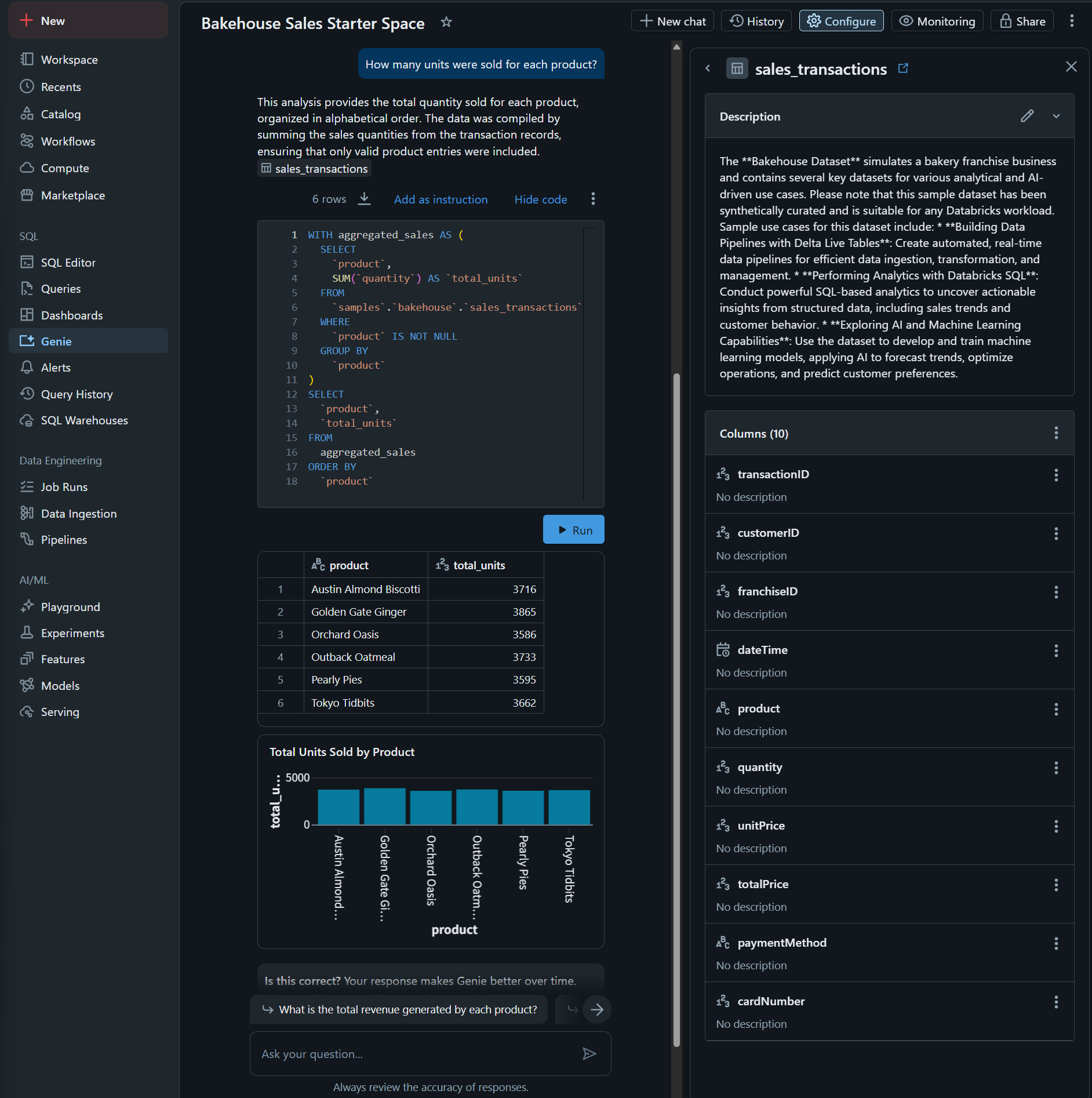Open options menu for quantity column
The width and height of the screenshot is (1092, 1098).
[x=1056, y=768]
